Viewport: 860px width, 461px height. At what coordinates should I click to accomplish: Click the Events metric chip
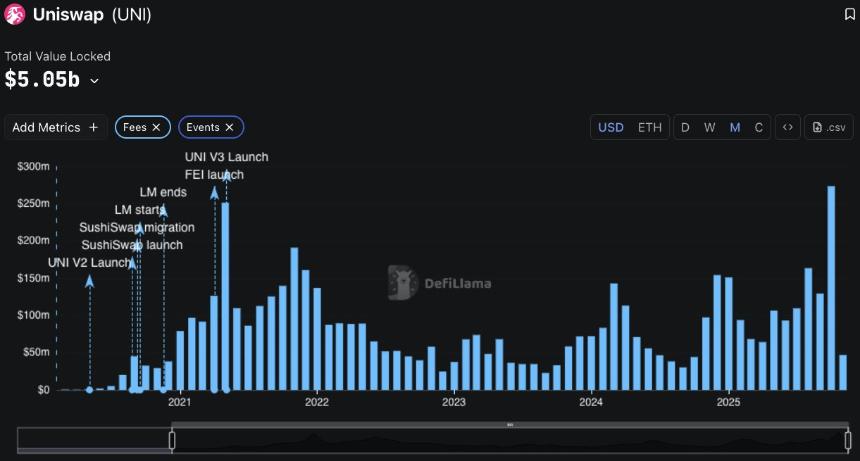203,127
